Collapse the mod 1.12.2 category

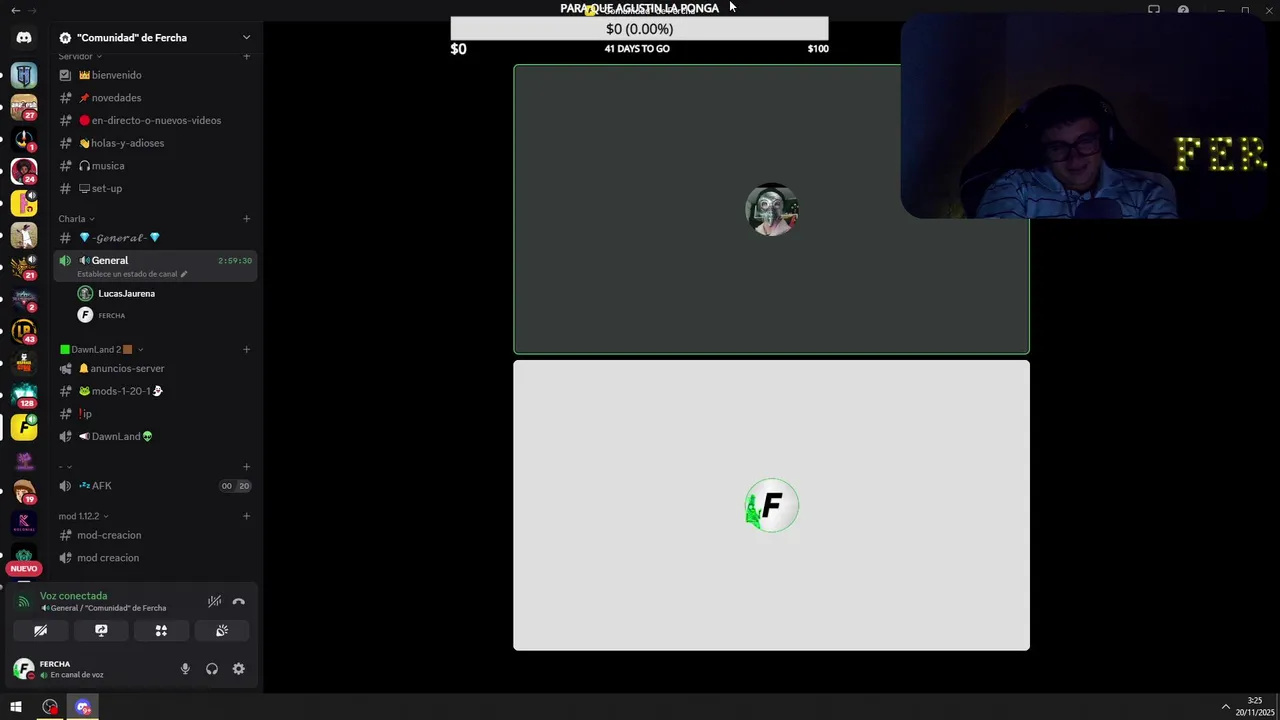coord(83,516)
